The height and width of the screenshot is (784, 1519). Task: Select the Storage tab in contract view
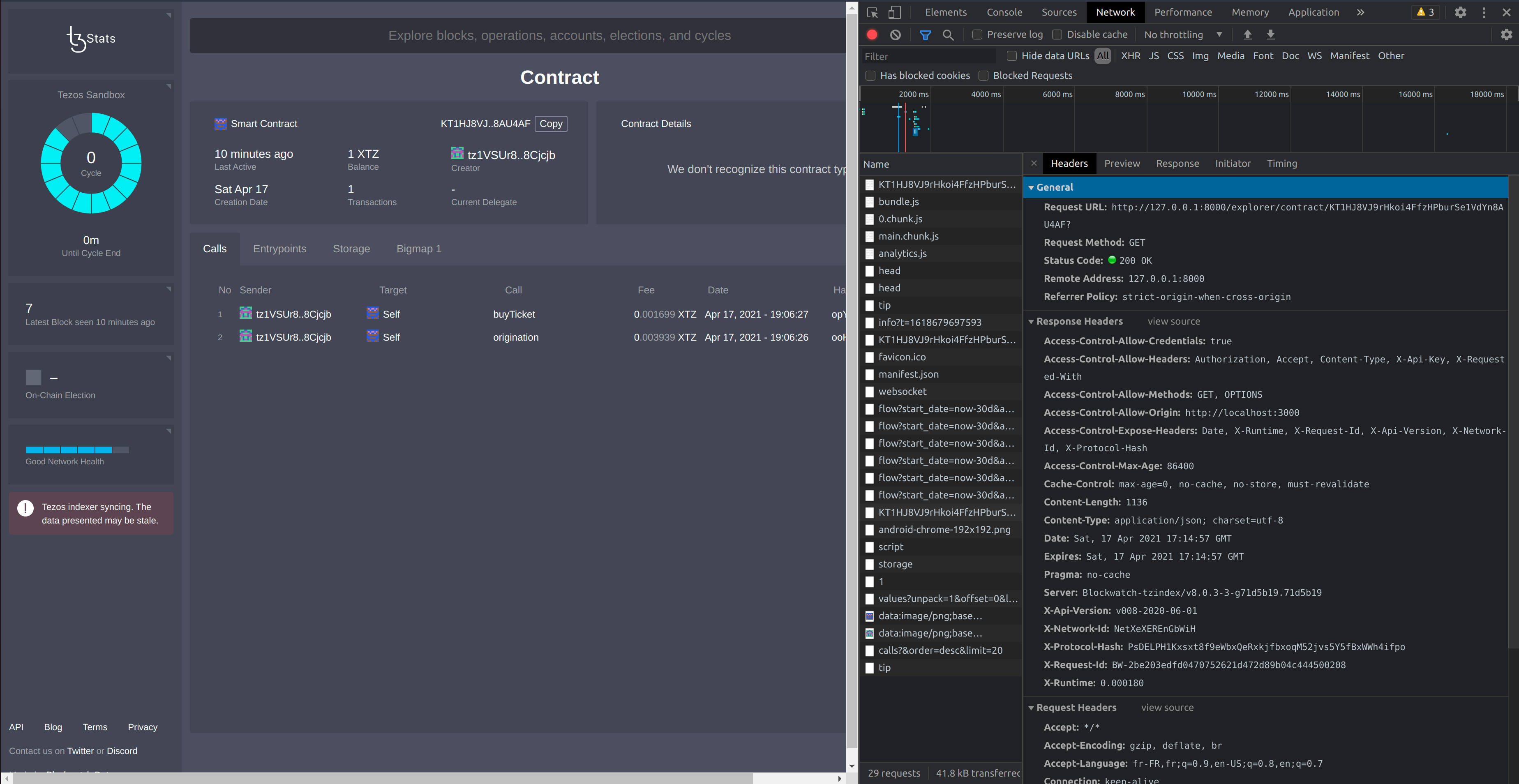coord(351,248)
